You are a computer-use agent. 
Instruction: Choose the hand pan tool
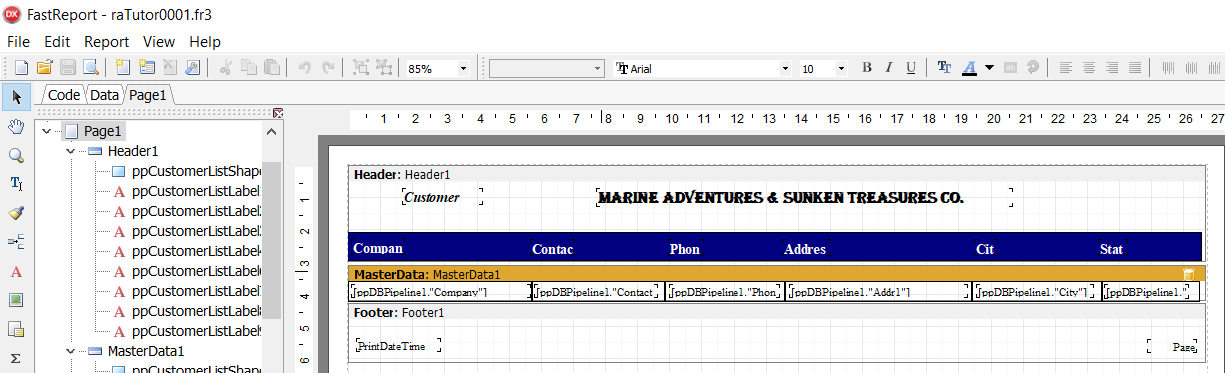16,126
